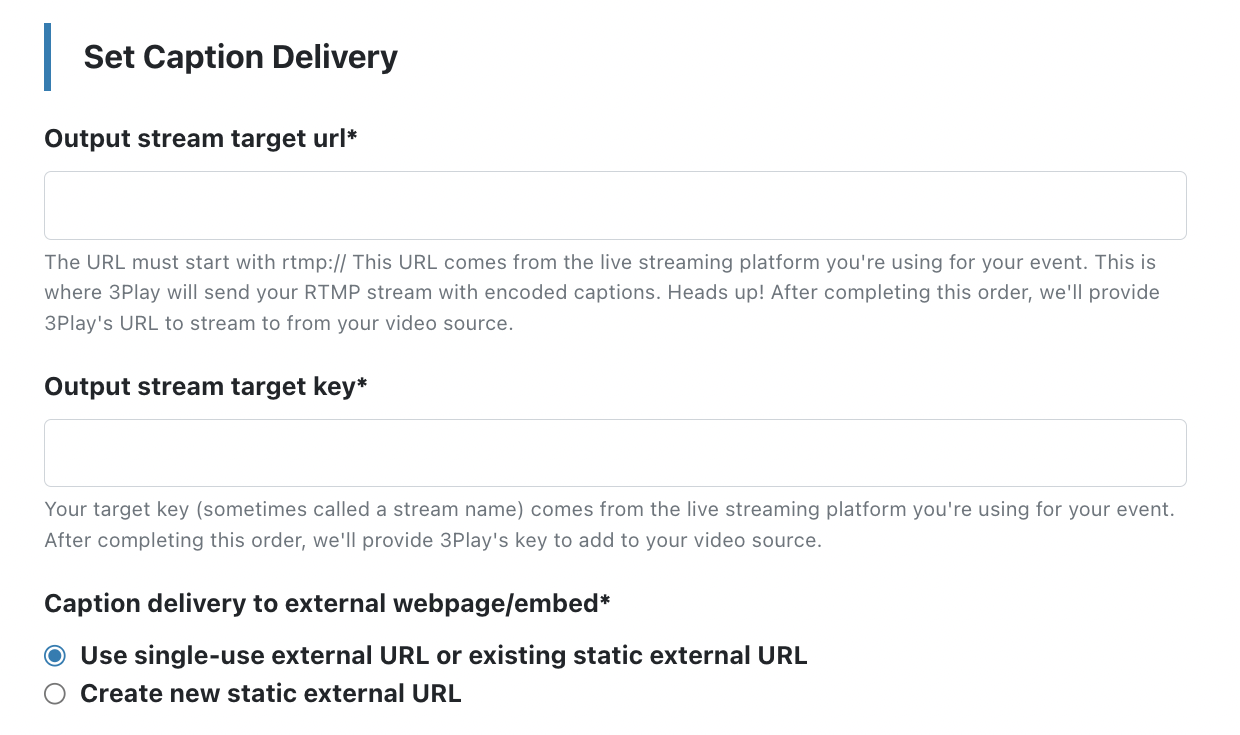Viewport: 1240px width, 735px height.
Task: Click the 'Set Caption Delivery' section heading
Action: click(240, 57)
